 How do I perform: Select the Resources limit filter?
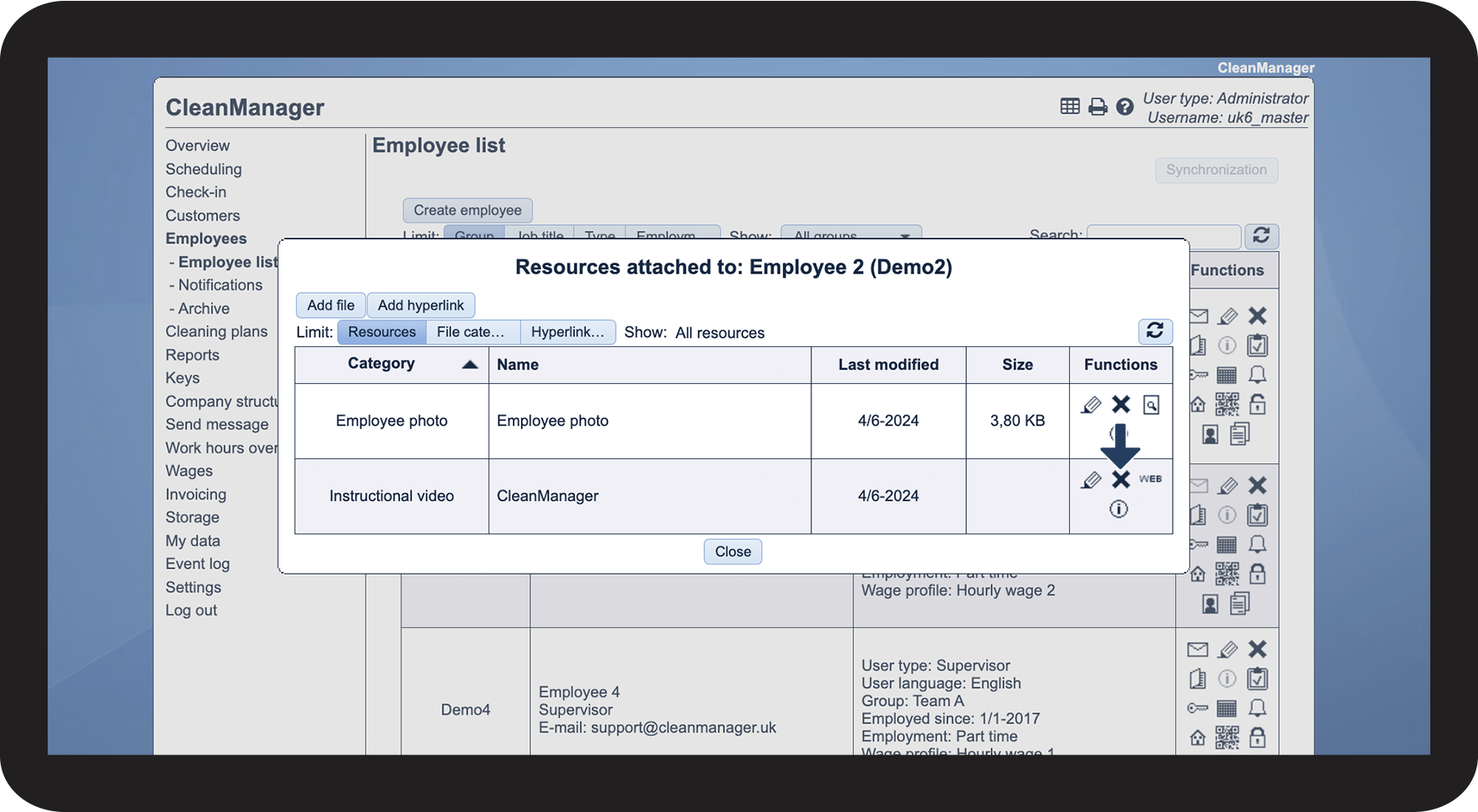click(x=381, y=332)
